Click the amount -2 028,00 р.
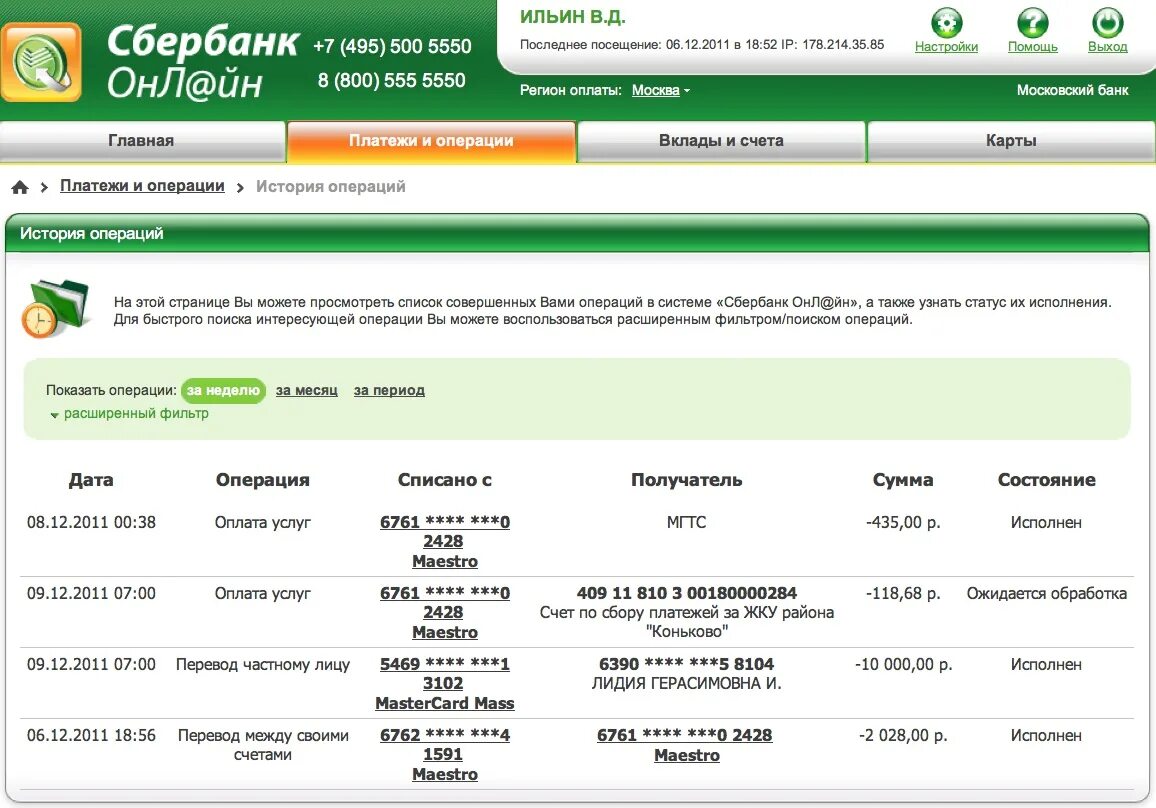Viewport: 1156px width, 808px height. [903, 735]
